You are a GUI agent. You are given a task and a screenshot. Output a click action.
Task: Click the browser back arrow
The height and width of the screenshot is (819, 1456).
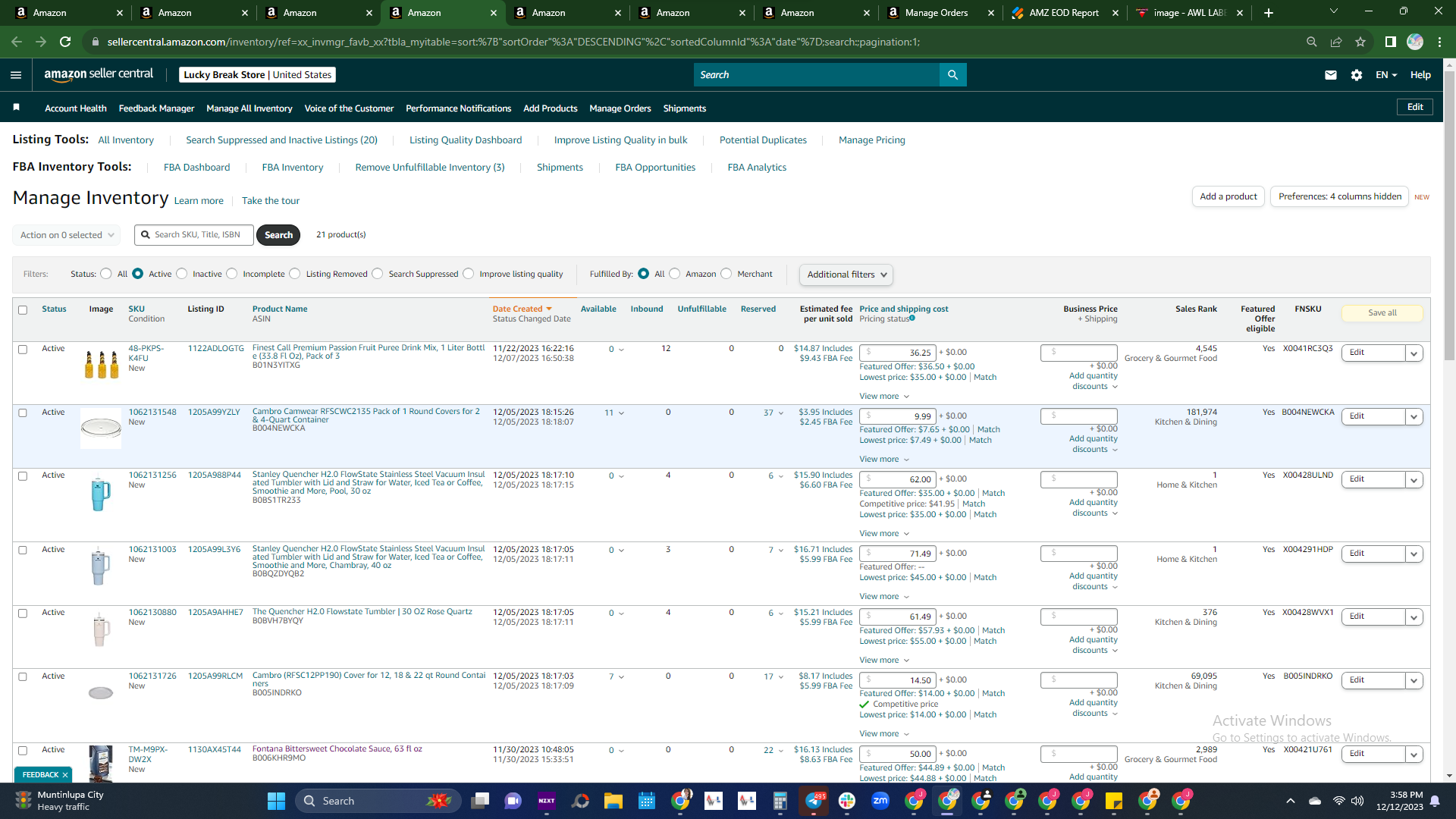click(x=17, y=42)
